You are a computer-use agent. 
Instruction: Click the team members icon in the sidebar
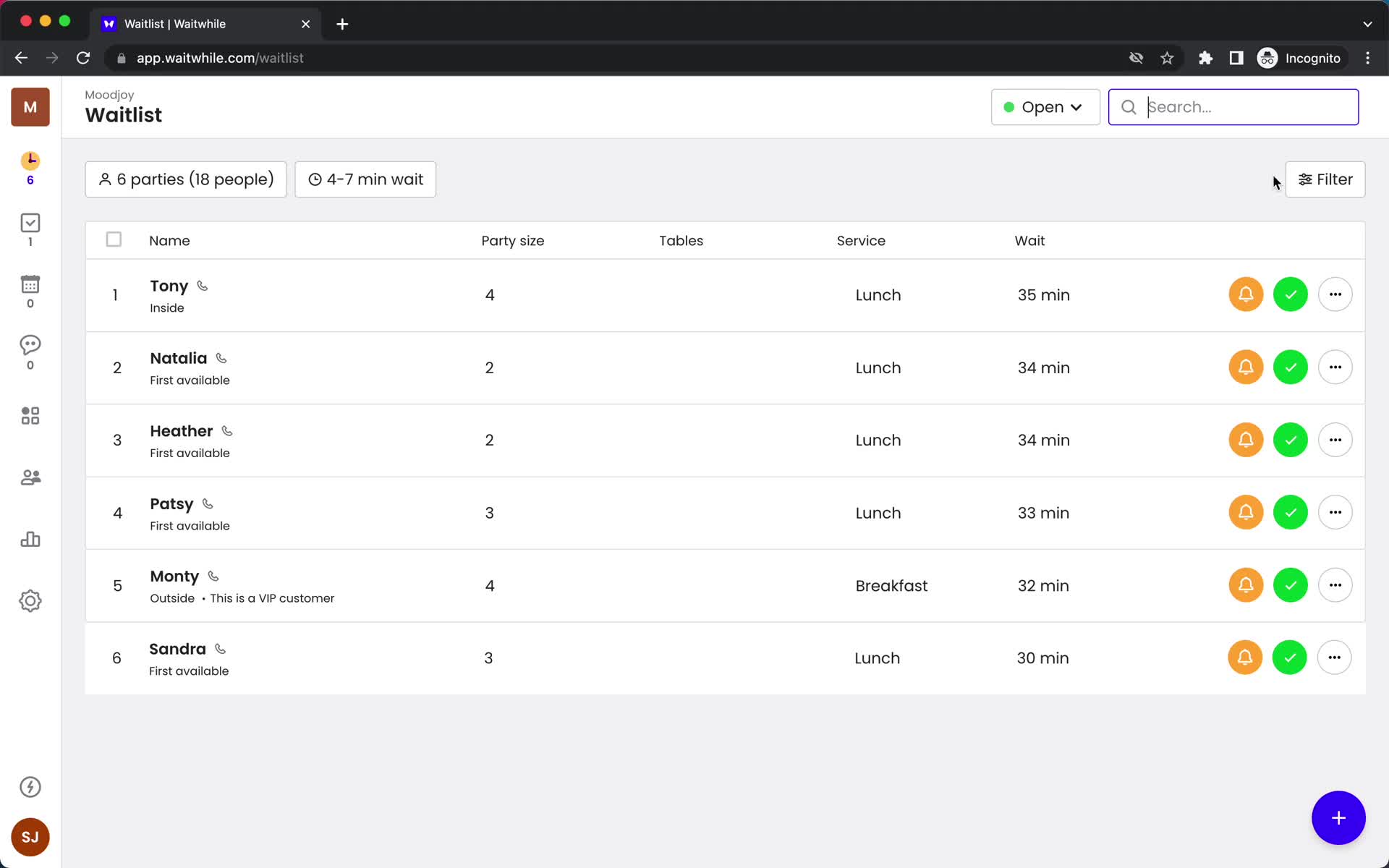(30, 477)
